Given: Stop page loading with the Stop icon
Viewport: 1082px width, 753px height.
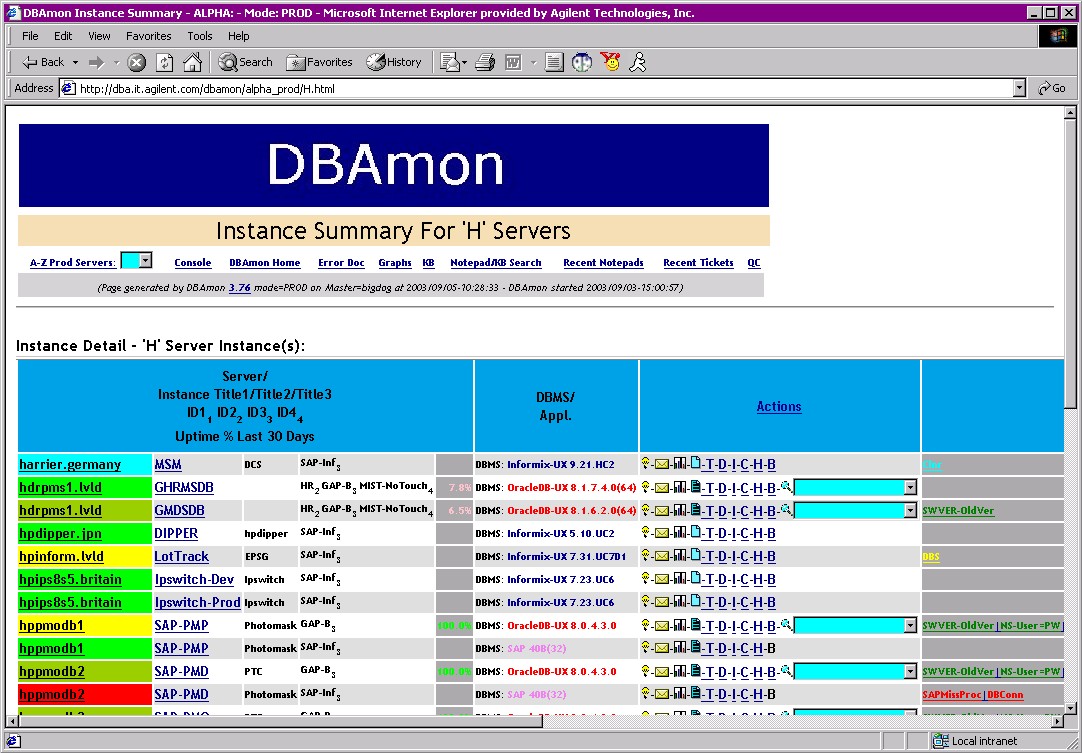Looking at the screenshot, I should coord(137,63).
